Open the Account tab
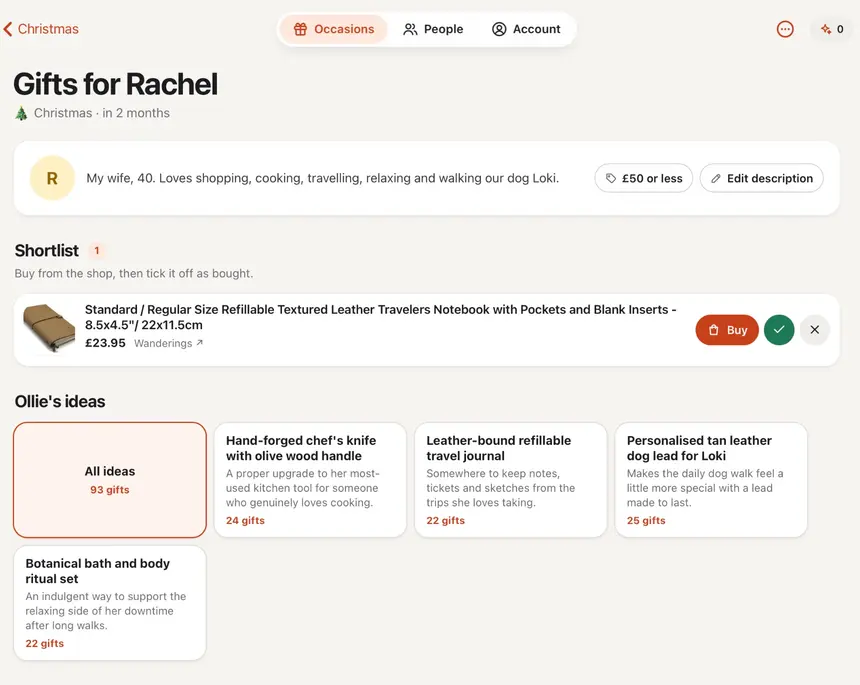This screenshot has height=685, width=860. pyautogui.click(x=526, y=29)
